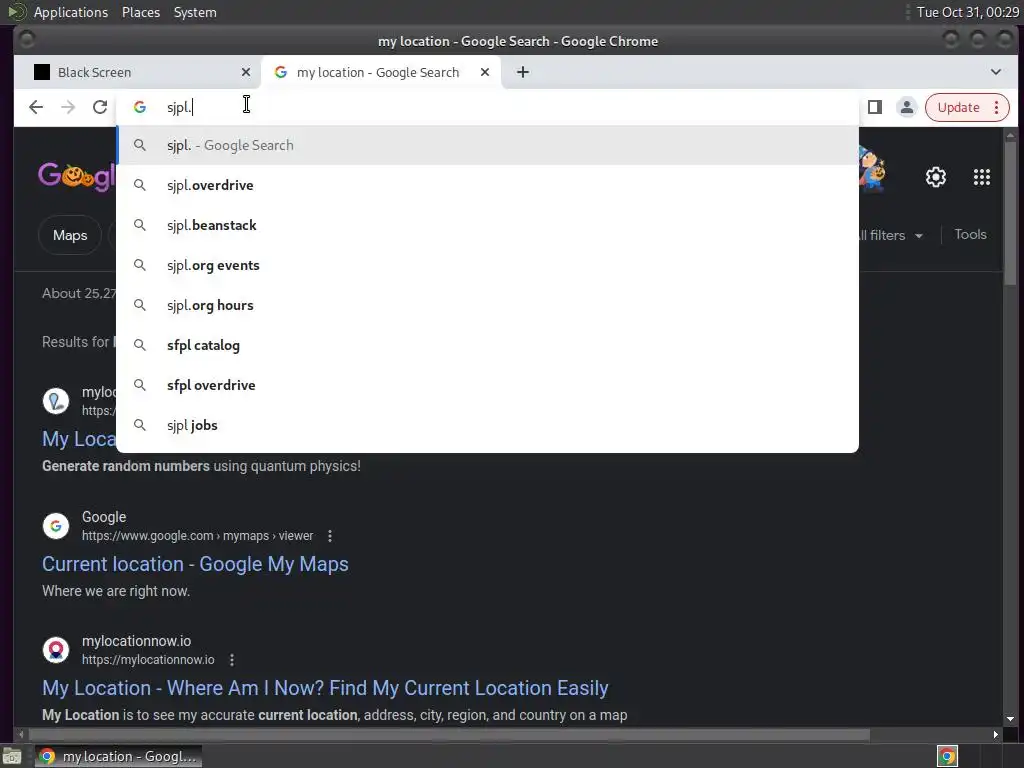
Task: Open Current location - Google My Maps result
Action: [195, 564]
